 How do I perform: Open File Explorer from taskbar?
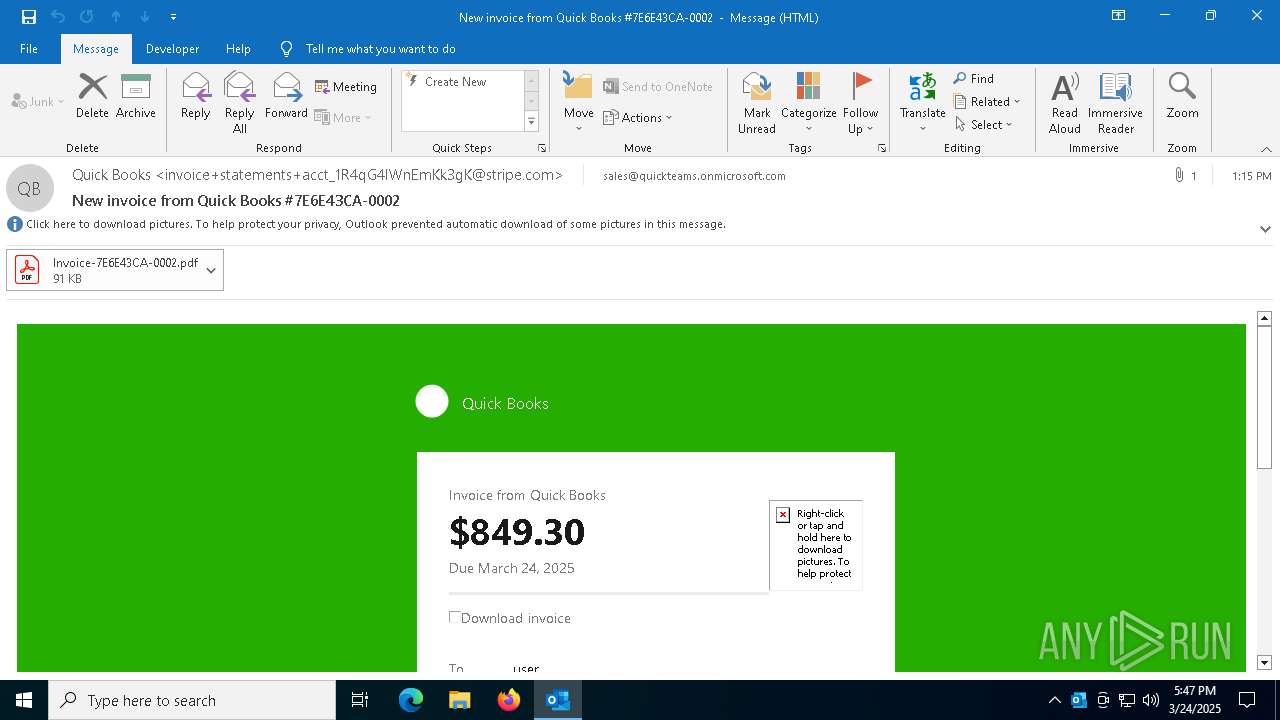pos(460,700)
